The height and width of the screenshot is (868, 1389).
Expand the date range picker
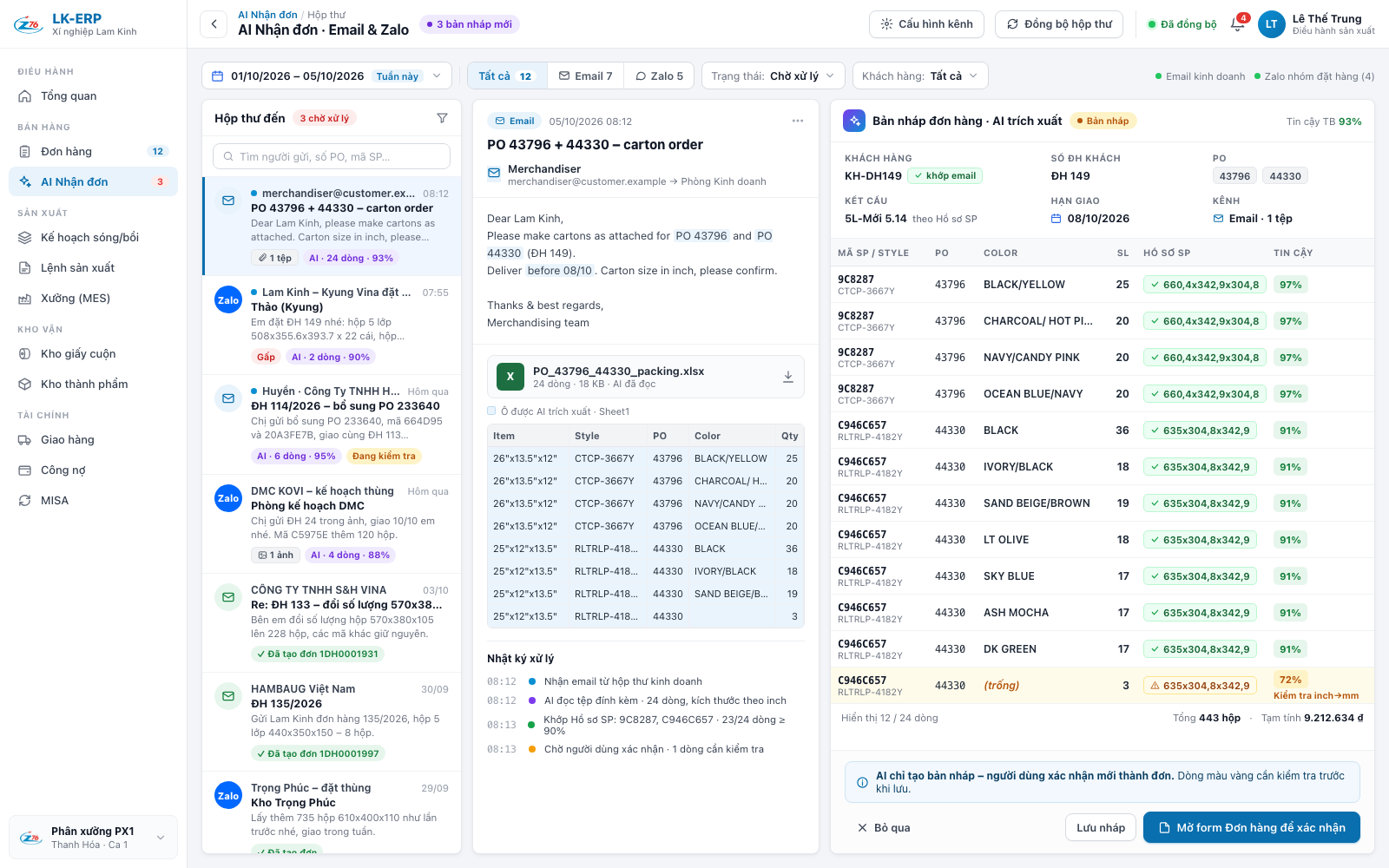[326, 76]
